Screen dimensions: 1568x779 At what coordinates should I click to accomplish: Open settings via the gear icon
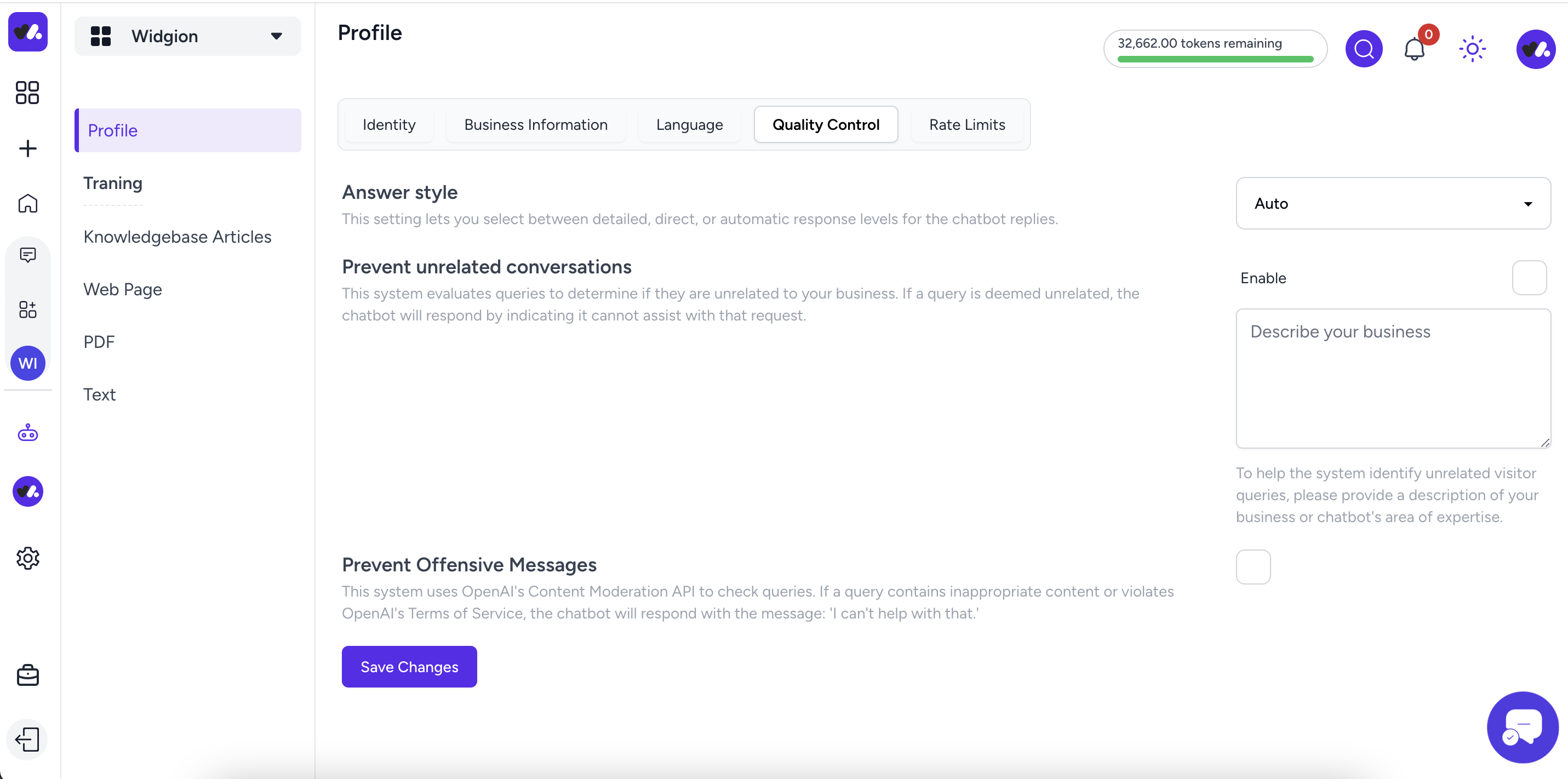click(x=27, y=558)
